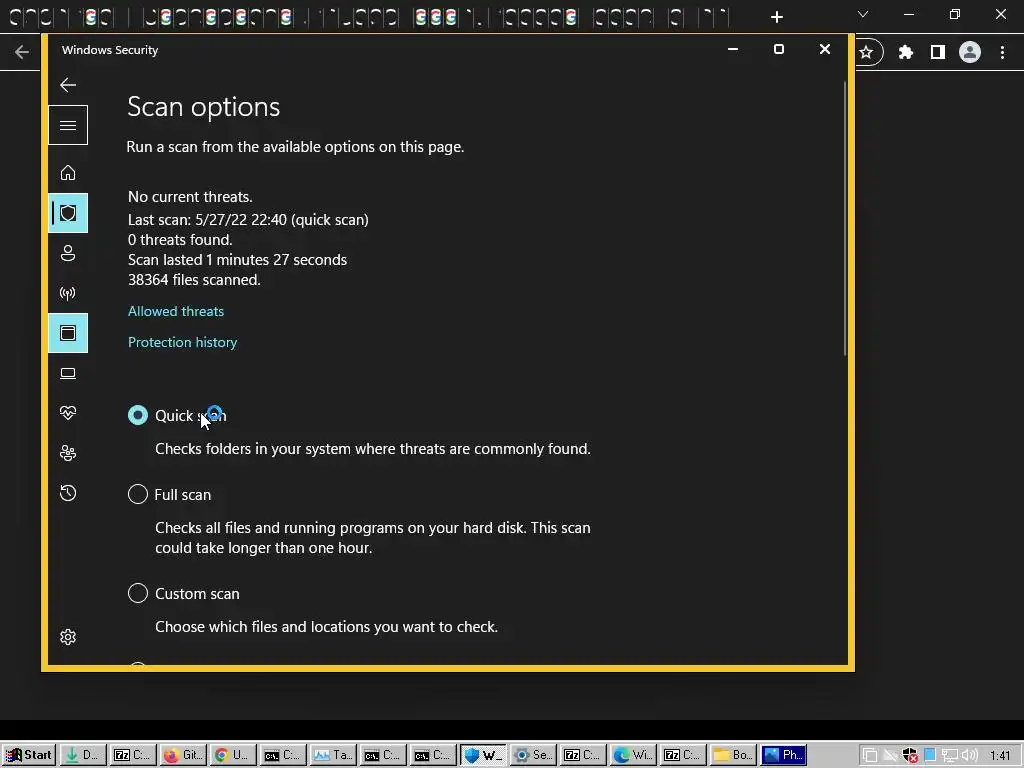1024x768 pixels.
Task: Click the Custom scan description text
Action: click(327, 626)
